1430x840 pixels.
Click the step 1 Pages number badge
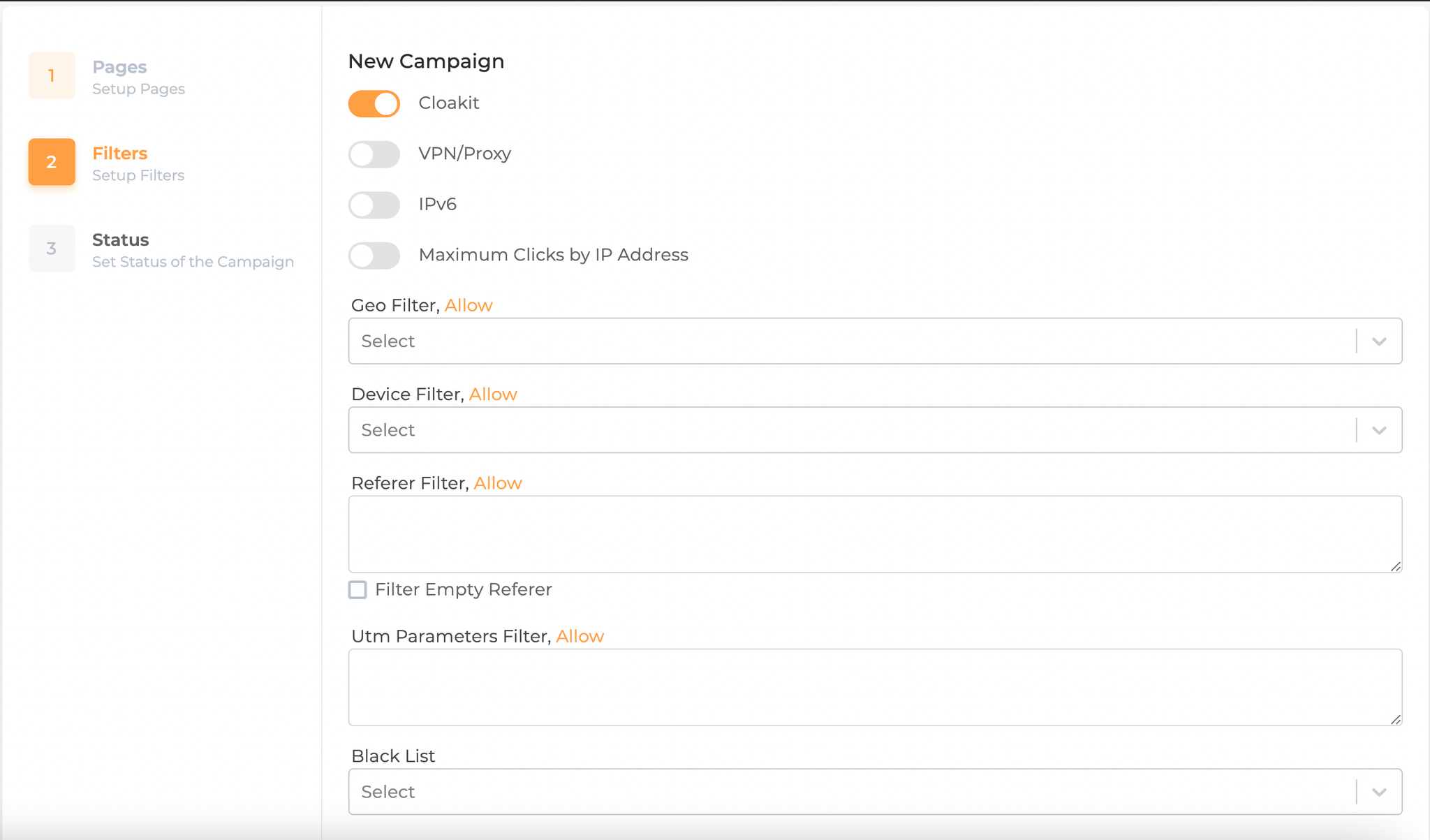[52, 75]
